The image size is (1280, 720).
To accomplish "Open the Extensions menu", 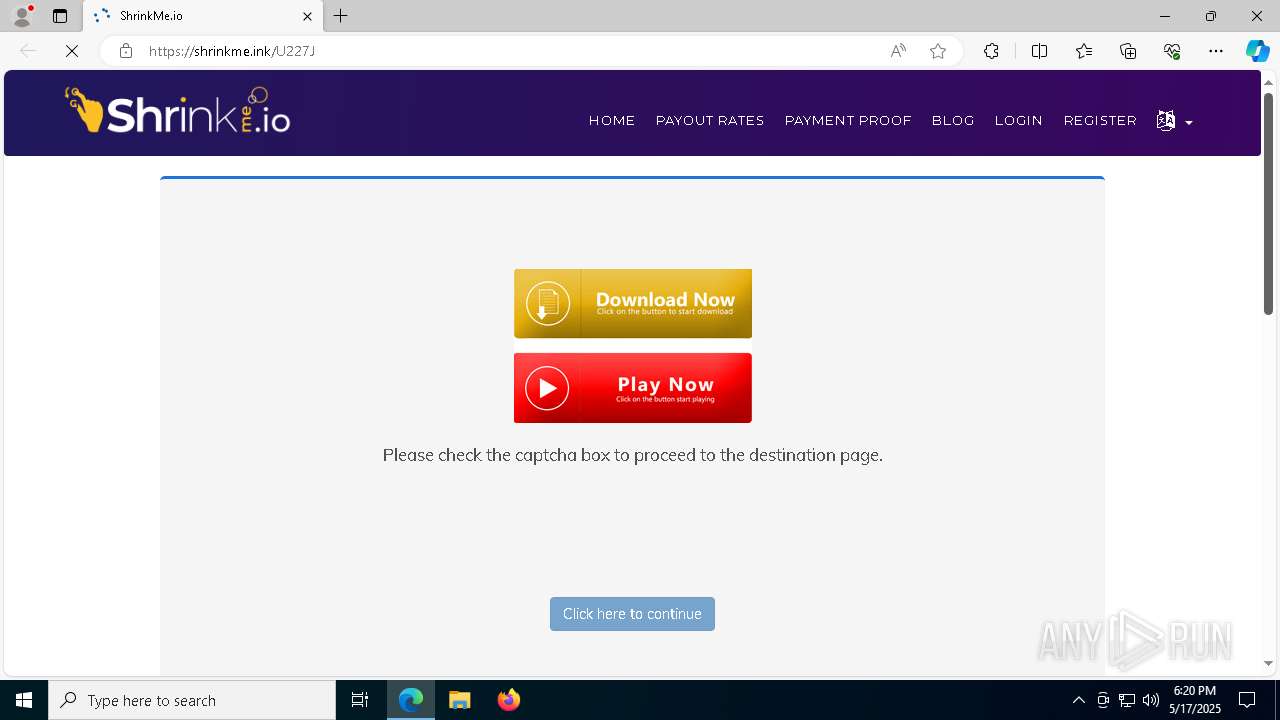I will pos(991,51).
